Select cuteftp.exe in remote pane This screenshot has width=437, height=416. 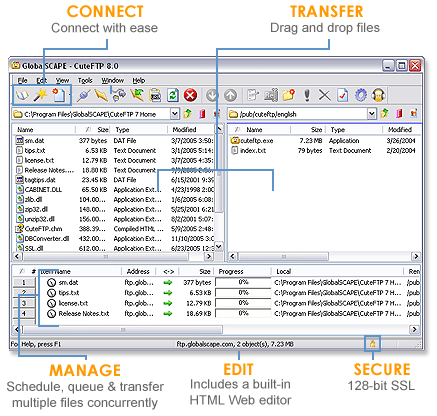256,141
